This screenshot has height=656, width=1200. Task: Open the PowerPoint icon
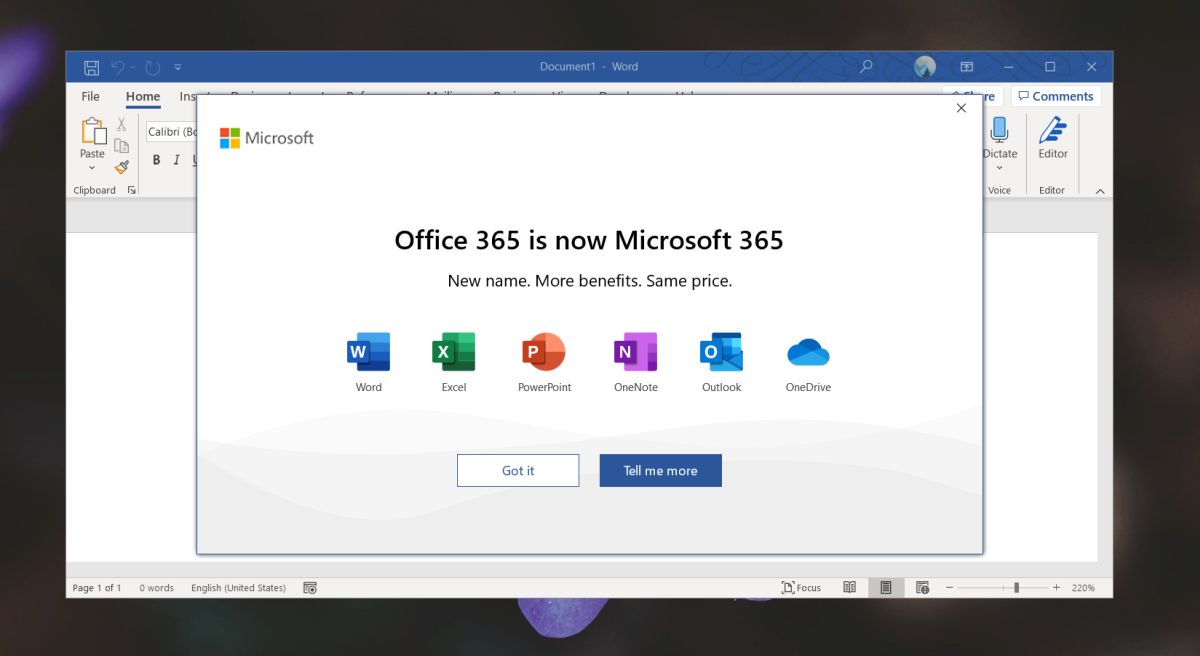pyautogui.click(x=543, y=351)
